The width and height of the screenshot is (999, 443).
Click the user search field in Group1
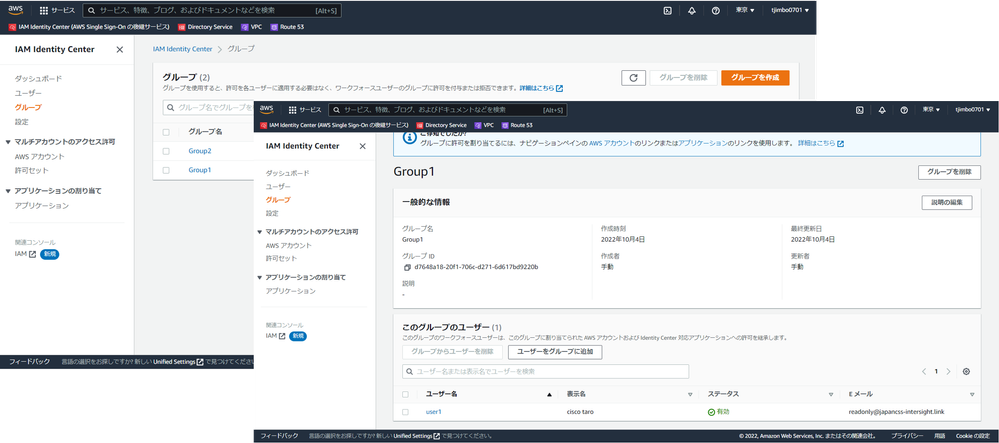[545, 372]
